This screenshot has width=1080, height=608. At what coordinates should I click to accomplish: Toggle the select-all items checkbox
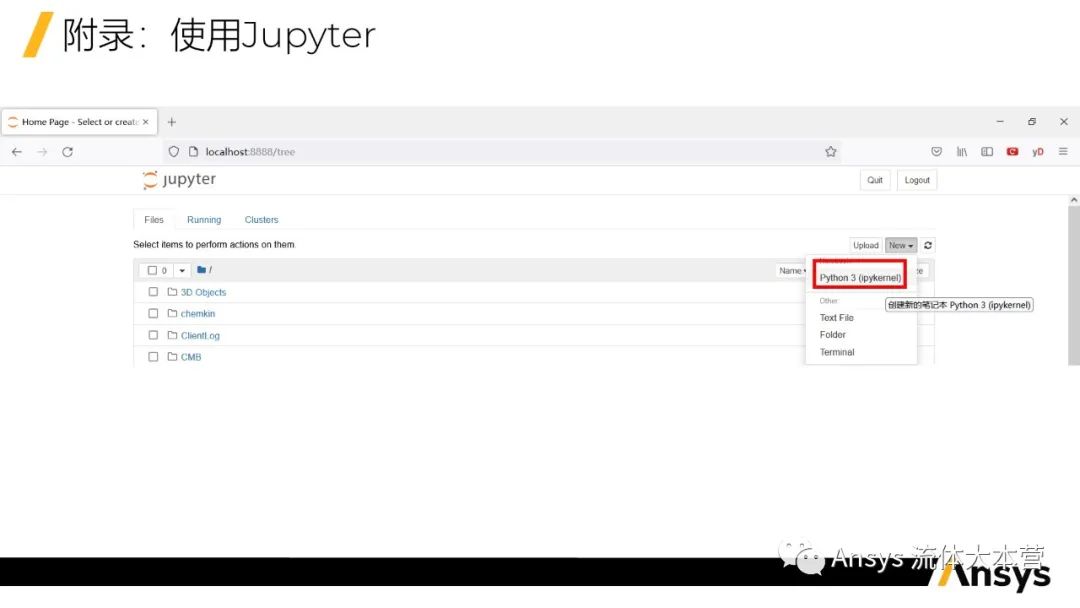pos(152,270)
